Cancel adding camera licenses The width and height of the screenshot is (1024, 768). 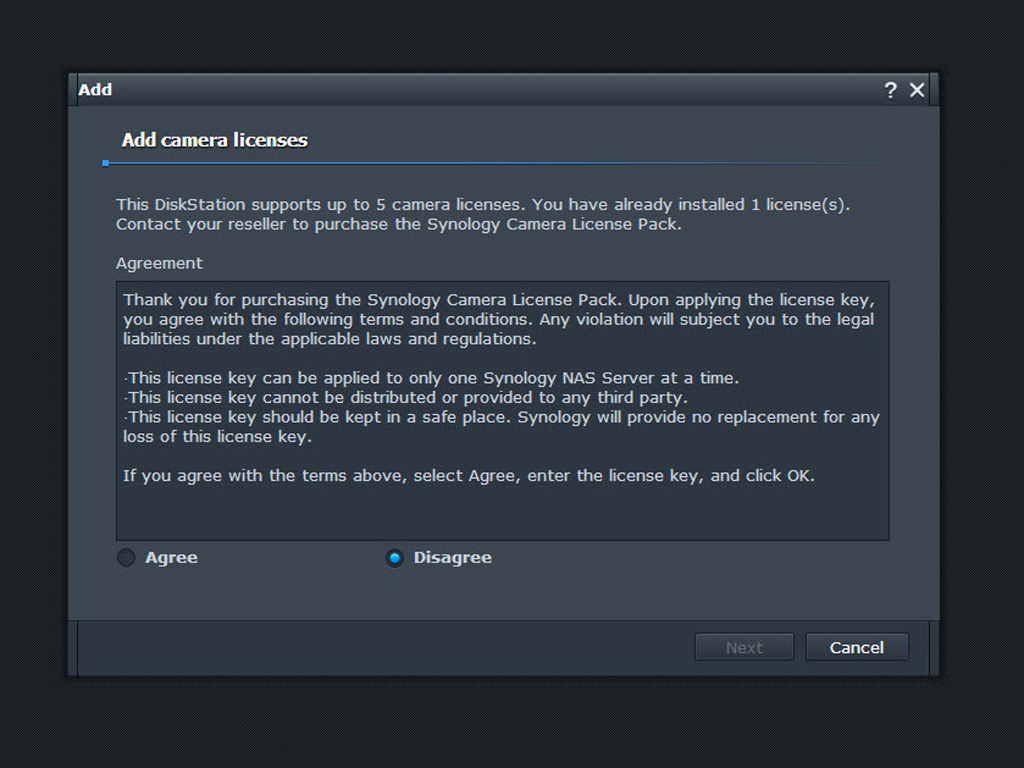[x=857, y=647]
